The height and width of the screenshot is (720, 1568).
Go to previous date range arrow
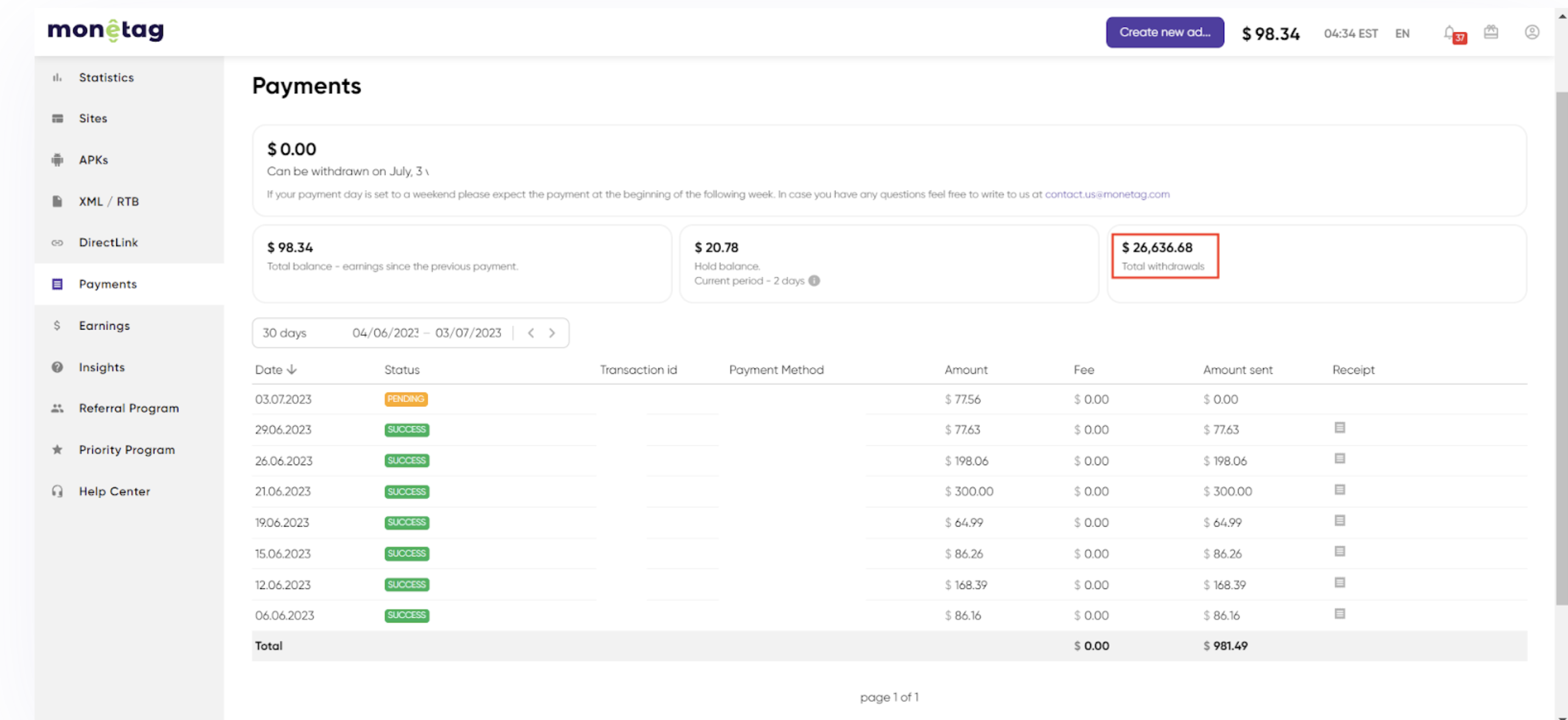[531, 333]
